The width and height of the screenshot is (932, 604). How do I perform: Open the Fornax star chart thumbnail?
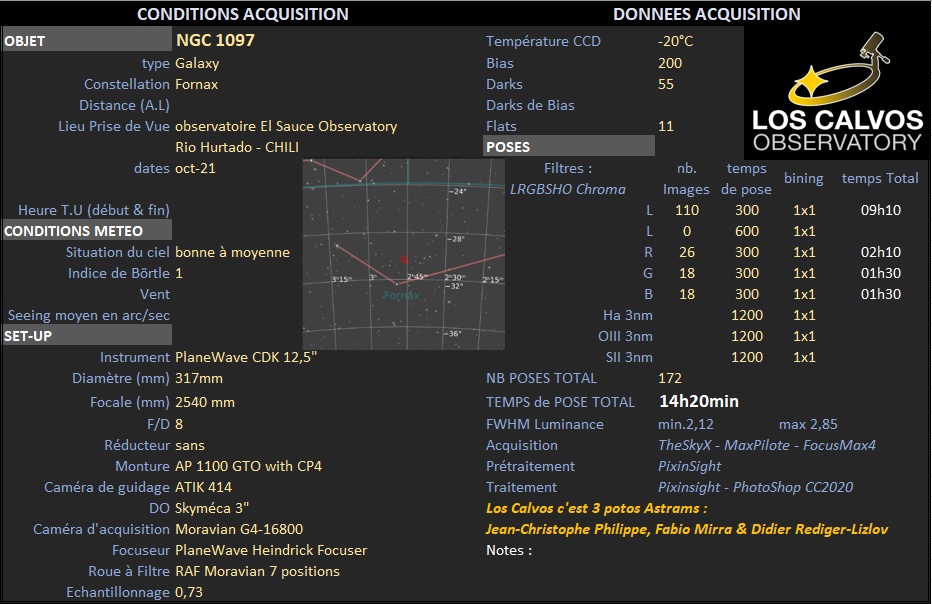(404, 254)
